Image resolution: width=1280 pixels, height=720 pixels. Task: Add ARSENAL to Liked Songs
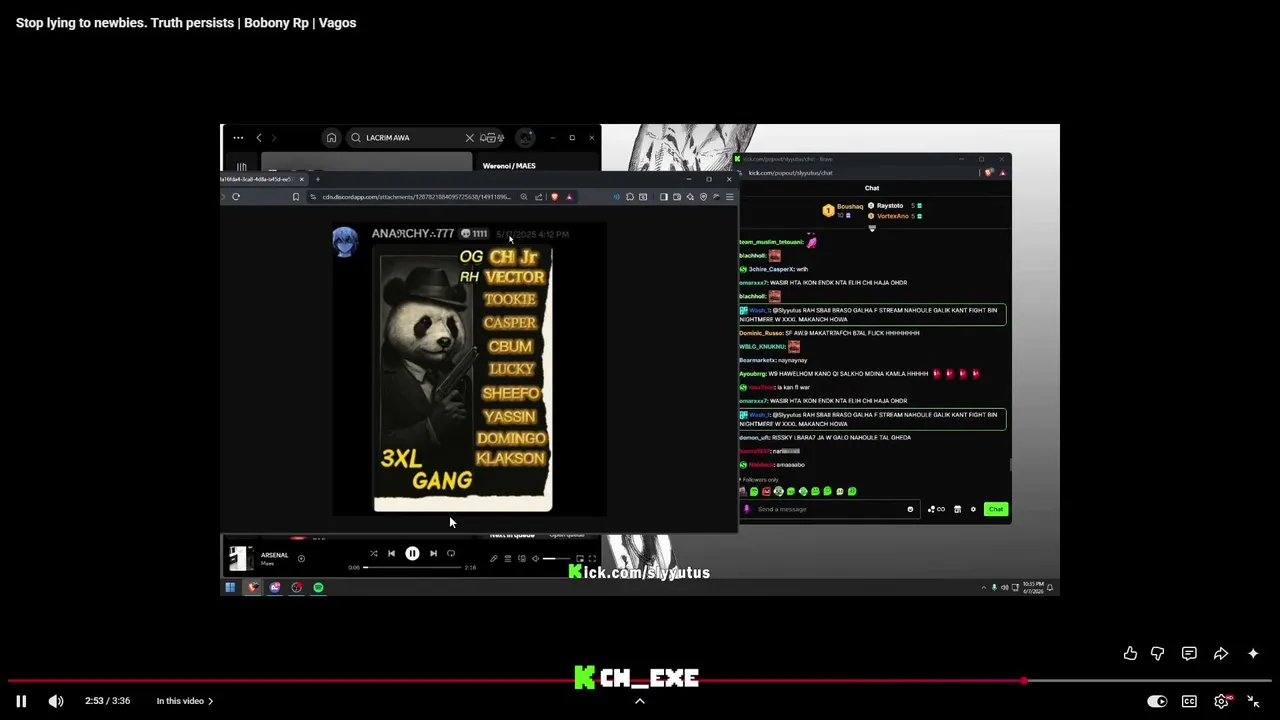301,558
